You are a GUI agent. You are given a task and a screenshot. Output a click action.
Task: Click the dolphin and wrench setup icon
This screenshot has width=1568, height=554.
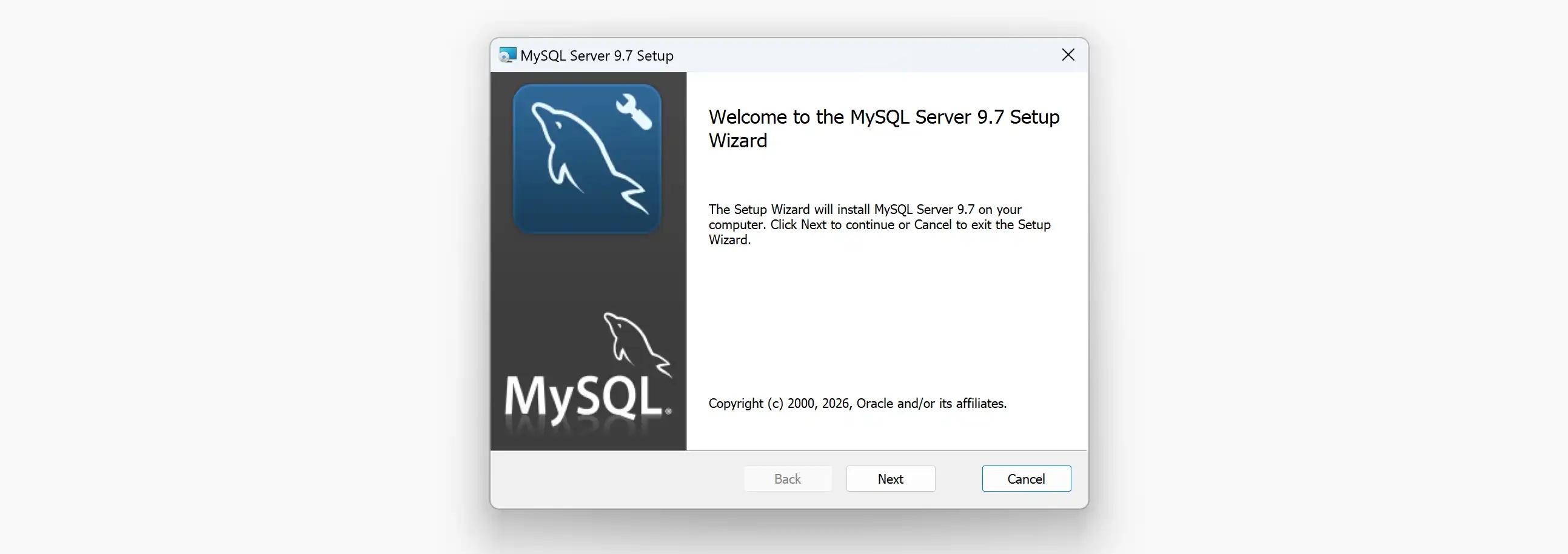(x=587, y=158)
